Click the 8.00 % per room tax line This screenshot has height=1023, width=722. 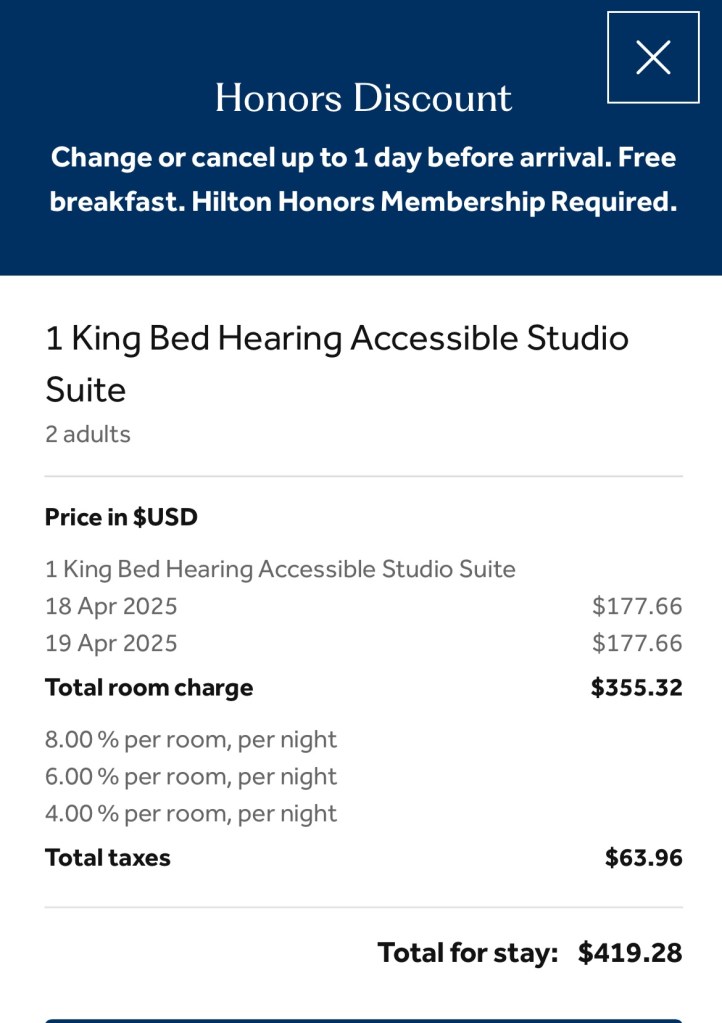click(x=191, y=740)
